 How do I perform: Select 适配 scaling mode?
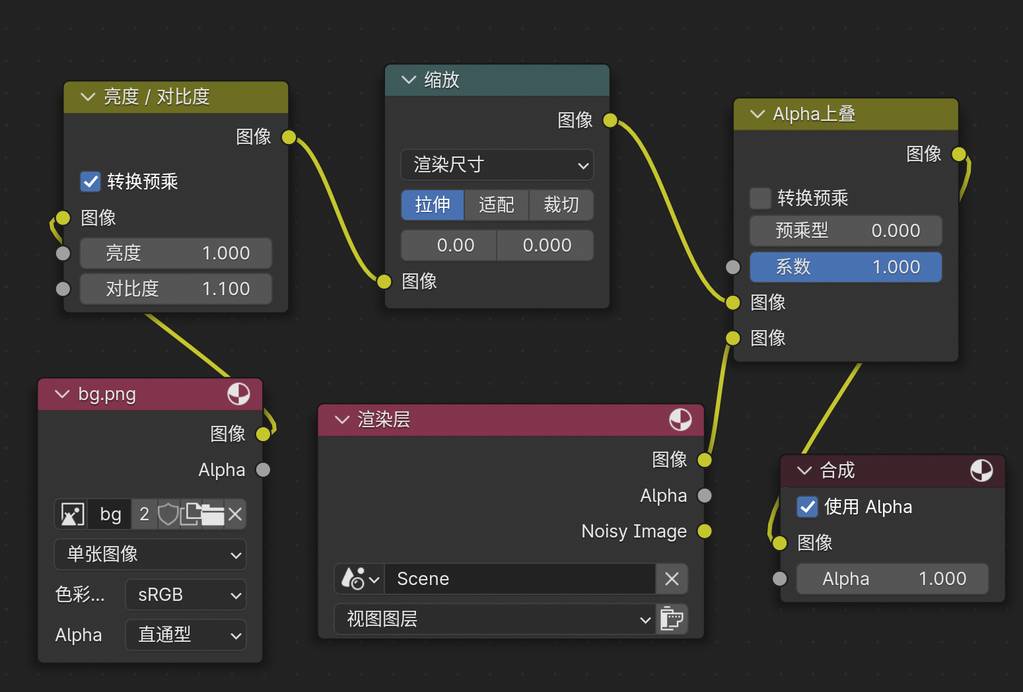pos(496,205)
